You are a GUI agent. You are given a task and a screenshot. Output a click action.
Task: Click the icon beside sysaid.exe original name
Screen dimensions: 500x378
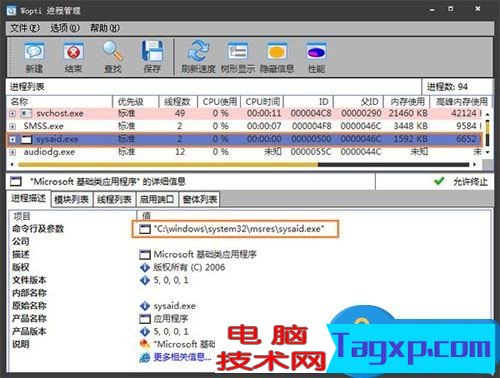click(145, 306)
